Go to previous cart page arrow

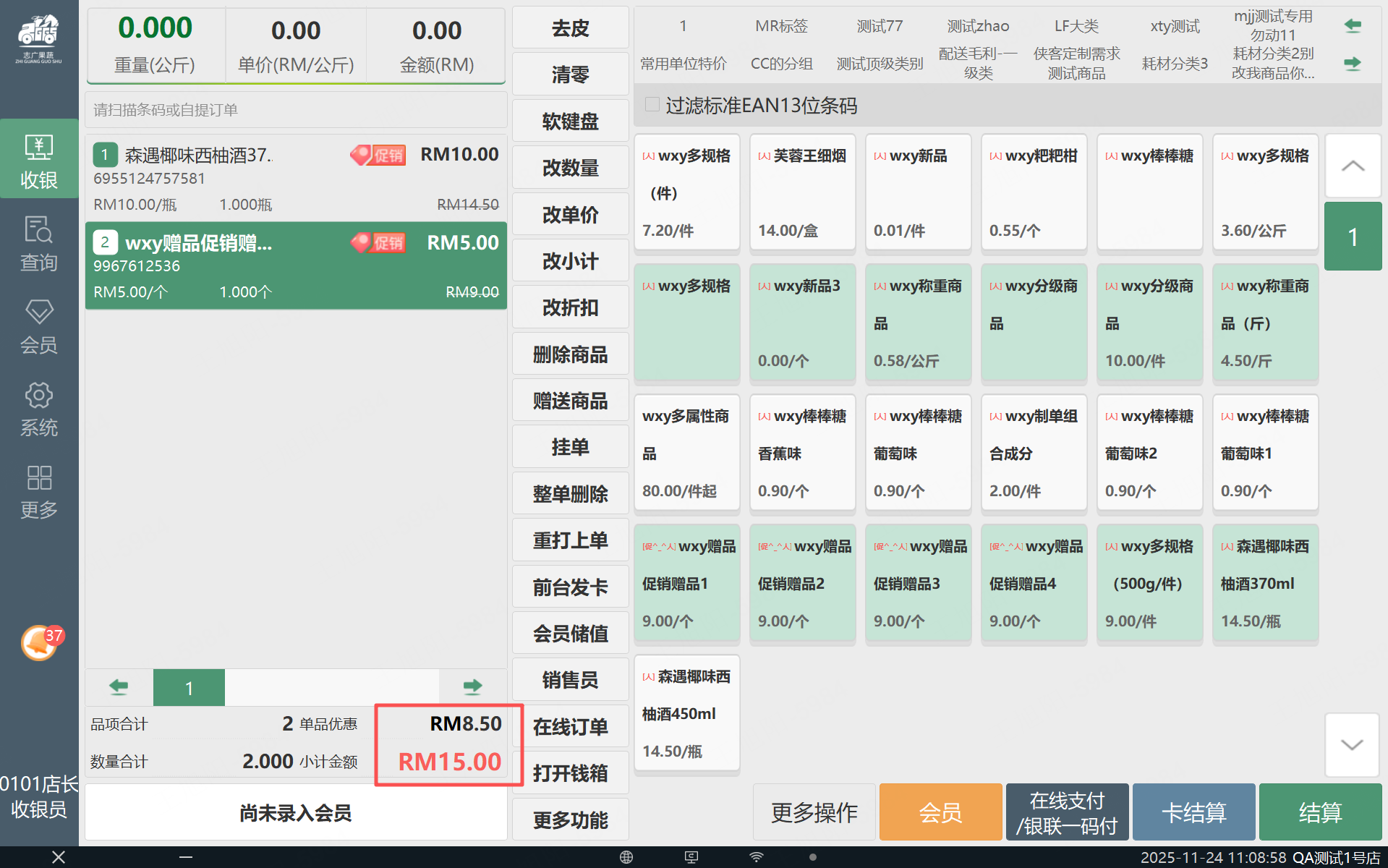click(x=119, y=686)
